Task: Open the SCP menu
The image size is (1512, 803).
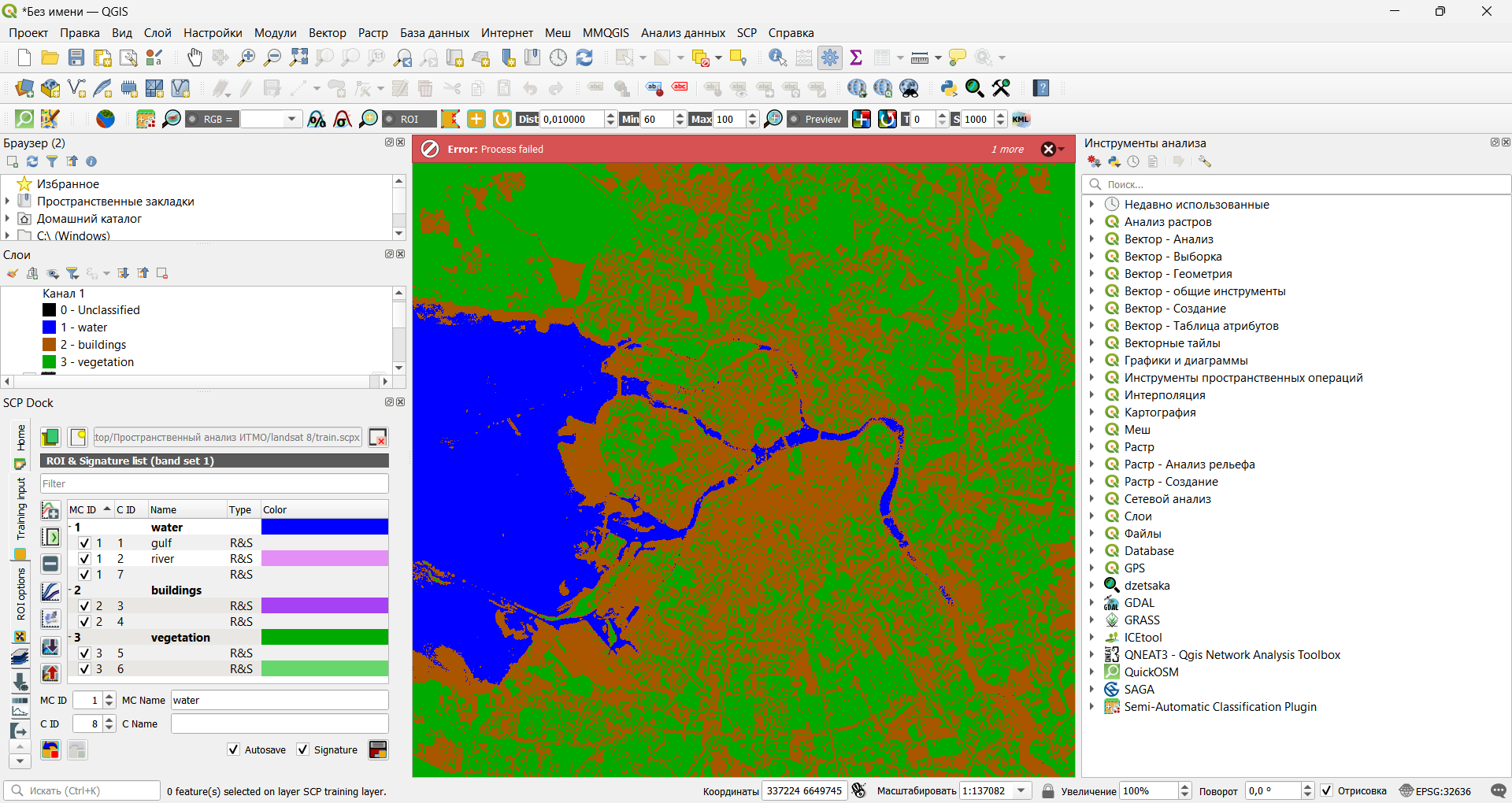Action: (x=746, y=33)
